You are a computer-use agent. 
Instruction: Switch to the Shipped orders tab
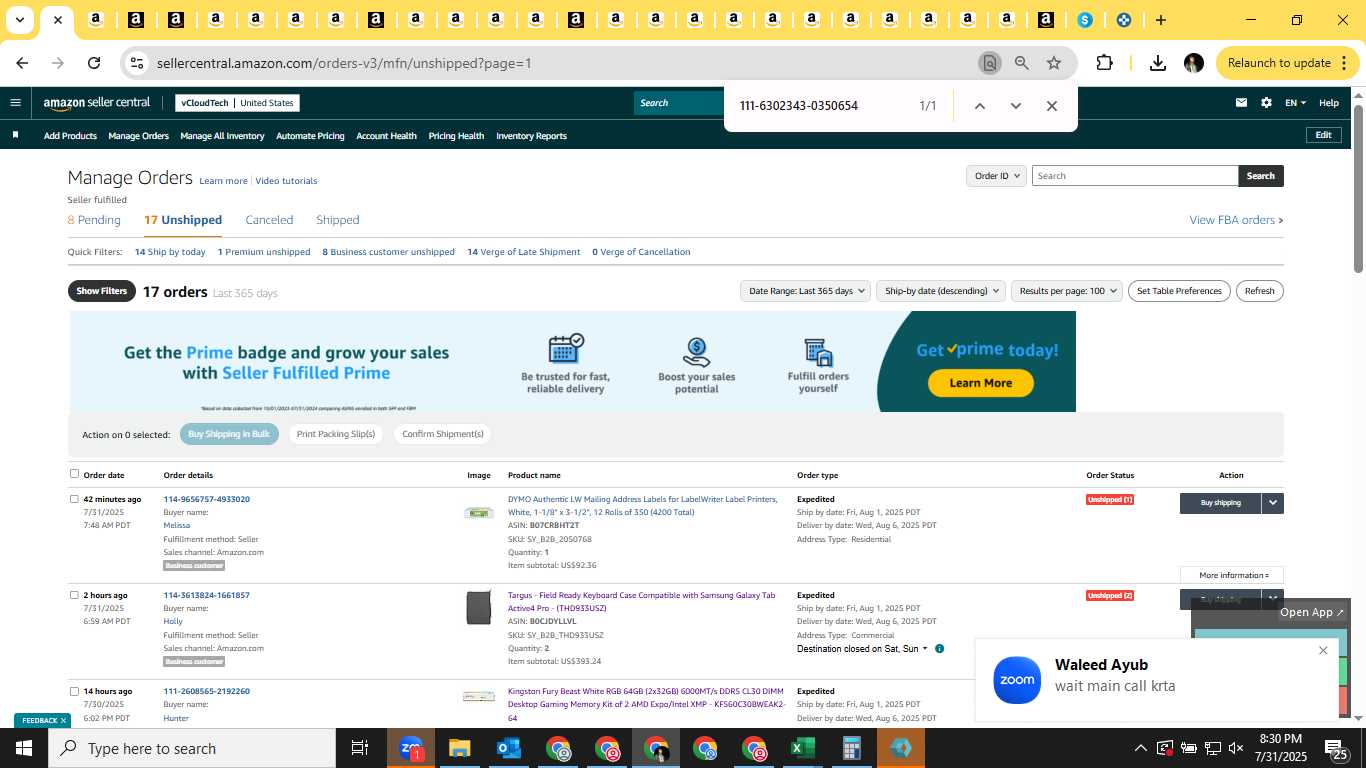coord(338,220)
